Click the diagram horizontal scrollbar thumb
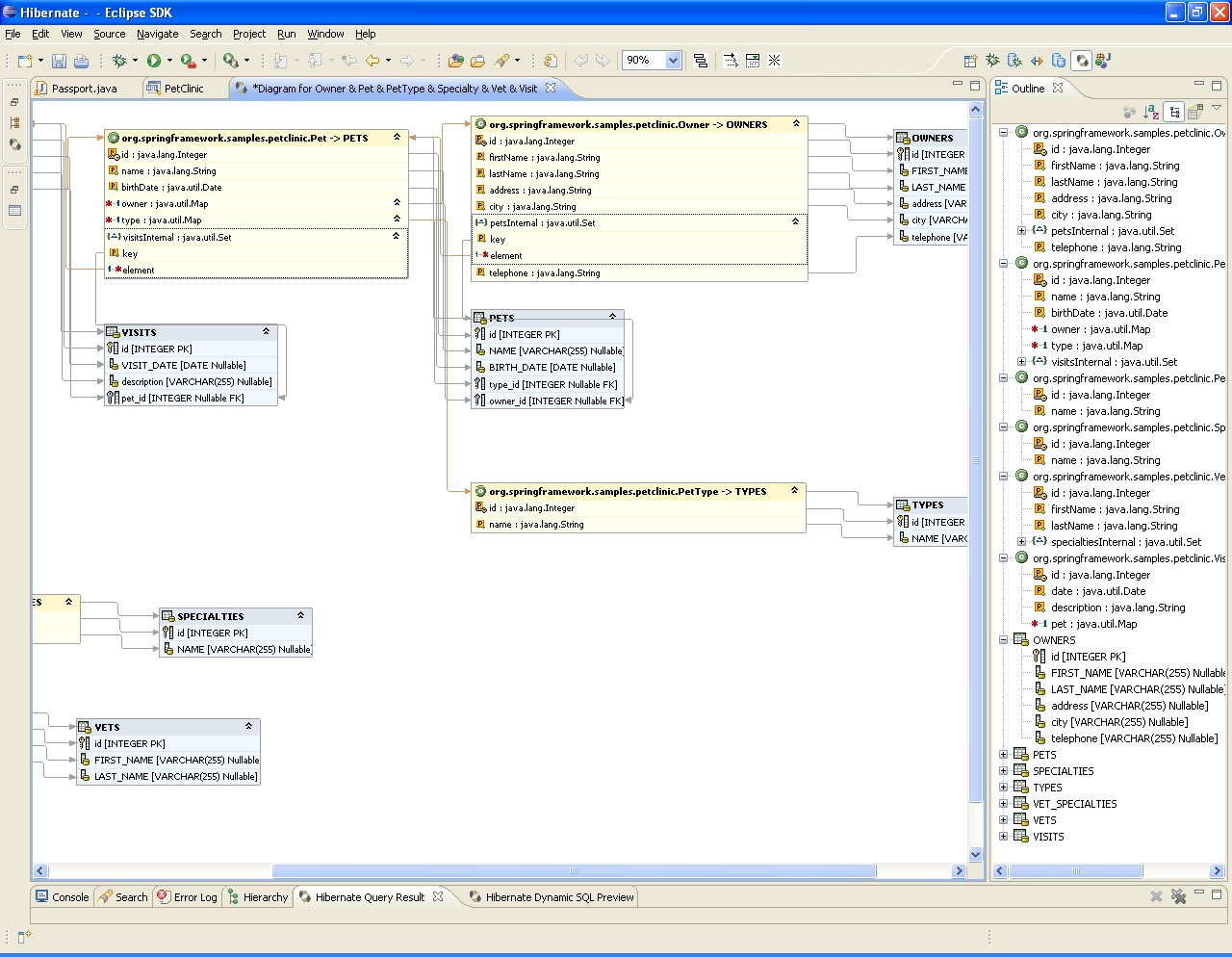Viewport: 1232px width, 957px height. tap(574, 871)
